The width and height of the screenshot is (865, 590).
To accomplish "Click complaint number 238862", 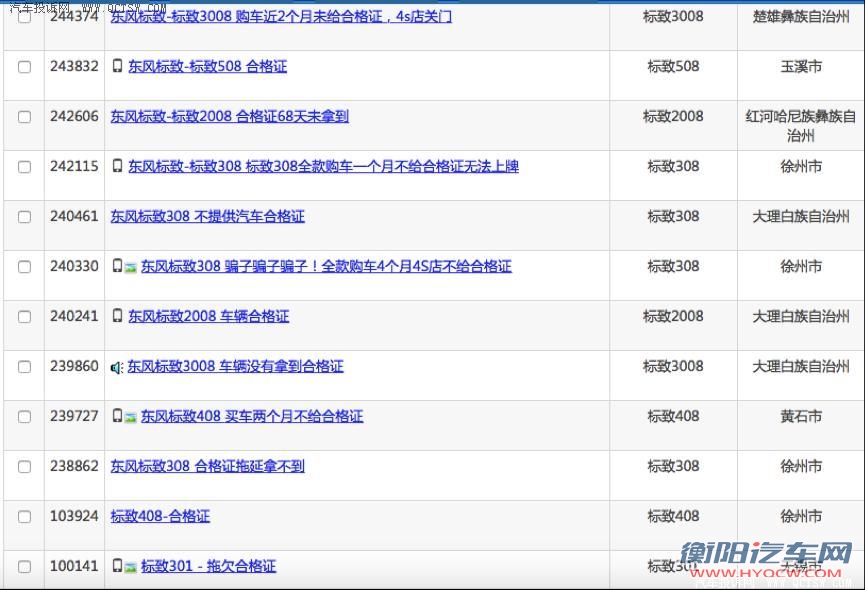I will pyautogui.click(x=74, y=466).
